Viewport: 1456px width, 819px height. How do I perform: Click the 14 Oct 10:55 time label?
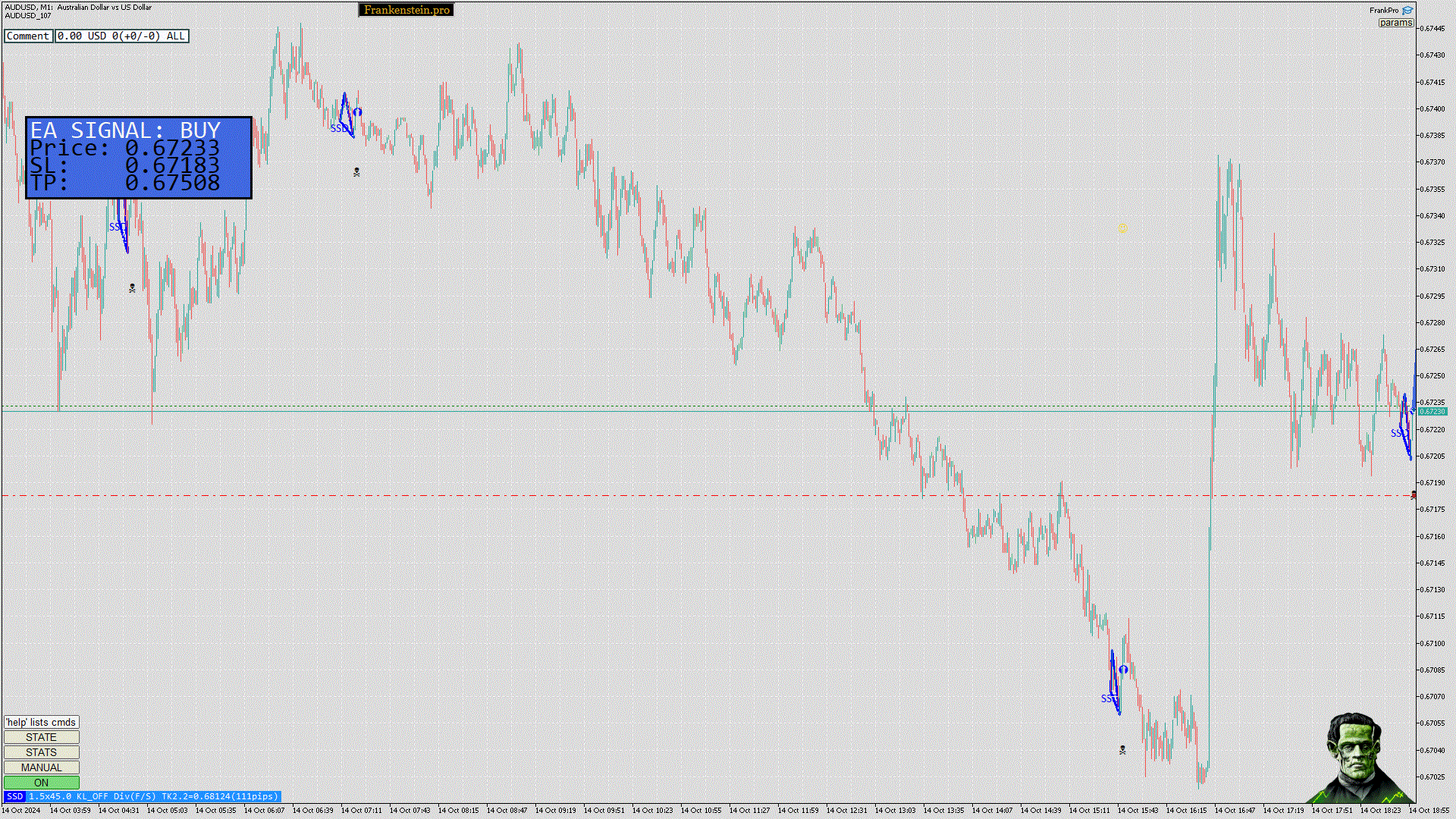(x=701, y=810)
